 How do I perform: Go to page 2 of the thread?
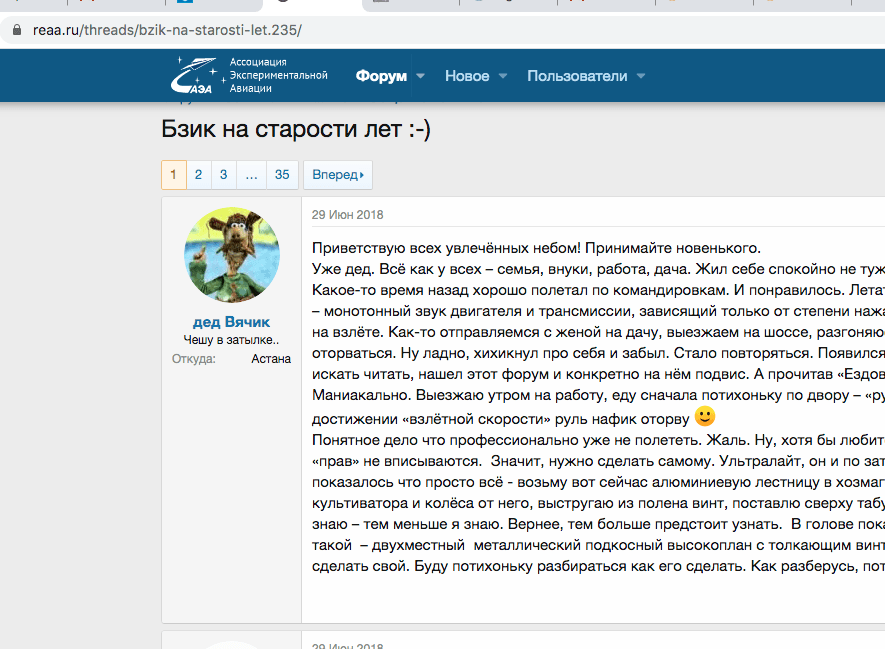pyautogui.click(x=198, y=175)
